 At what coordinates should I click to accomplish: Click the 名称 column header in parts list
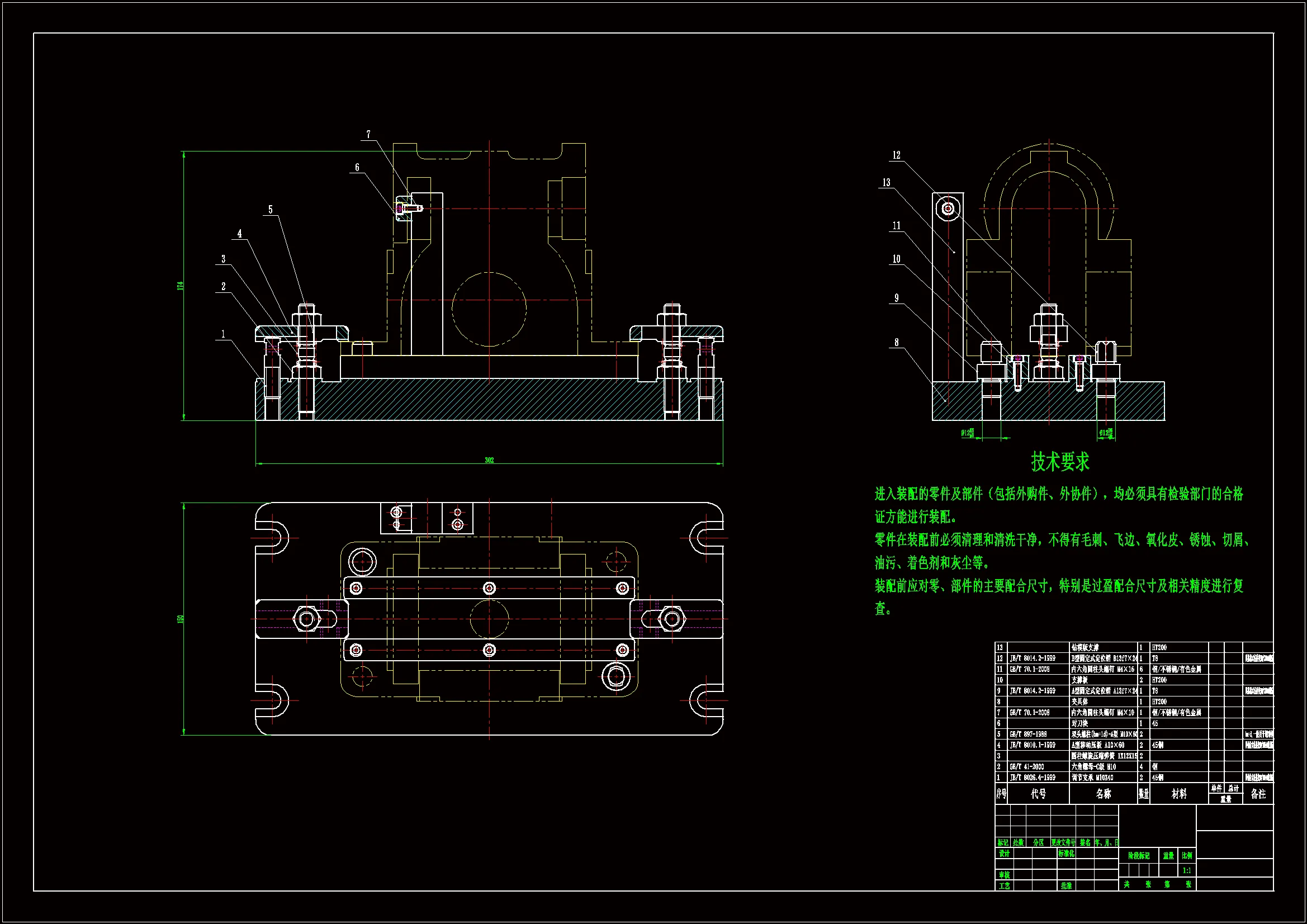point(1103,794)
